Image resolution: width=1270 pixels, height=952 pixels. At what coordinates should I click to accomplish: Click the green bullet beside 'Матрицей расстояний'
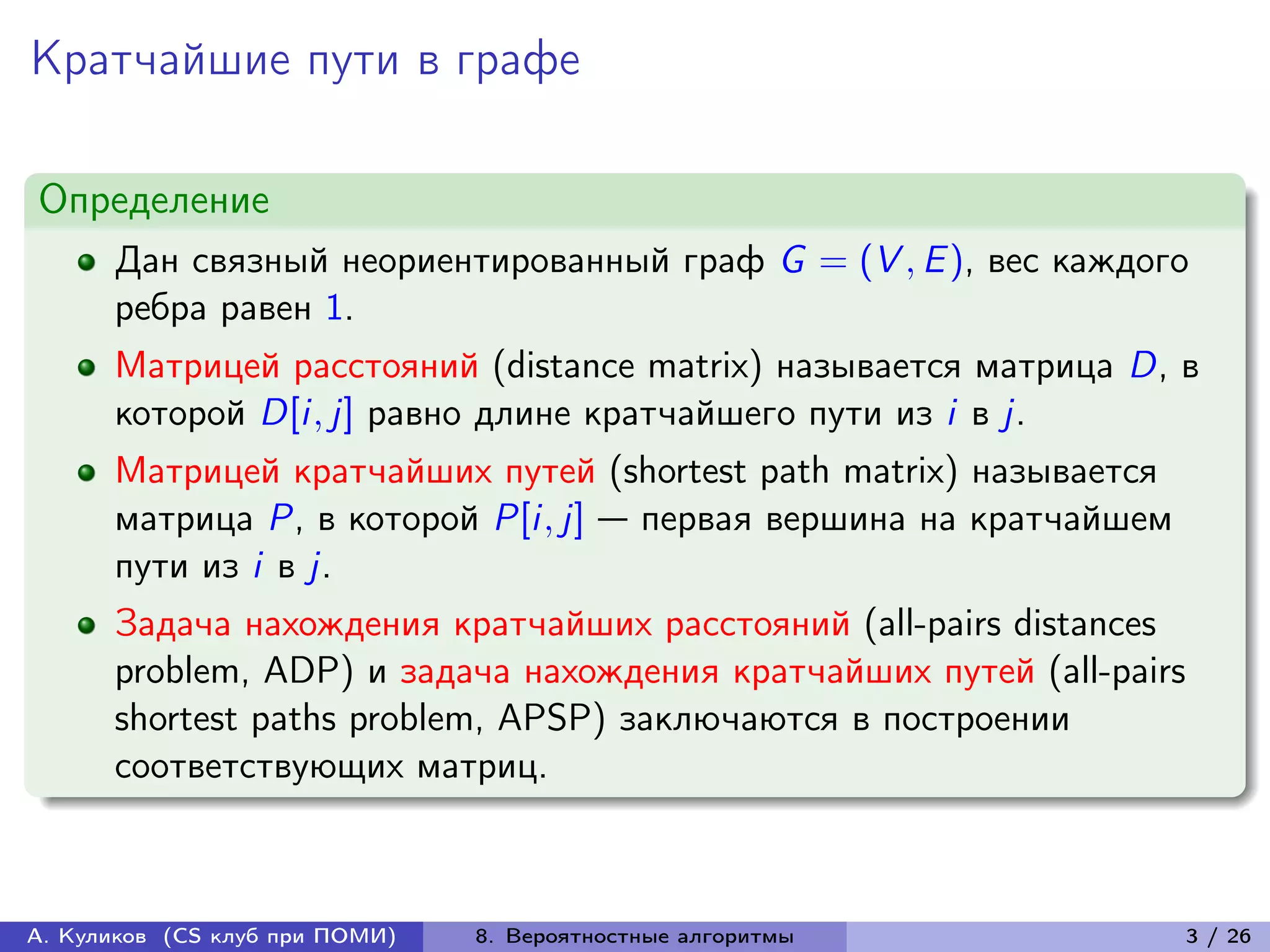pos(86,368)
